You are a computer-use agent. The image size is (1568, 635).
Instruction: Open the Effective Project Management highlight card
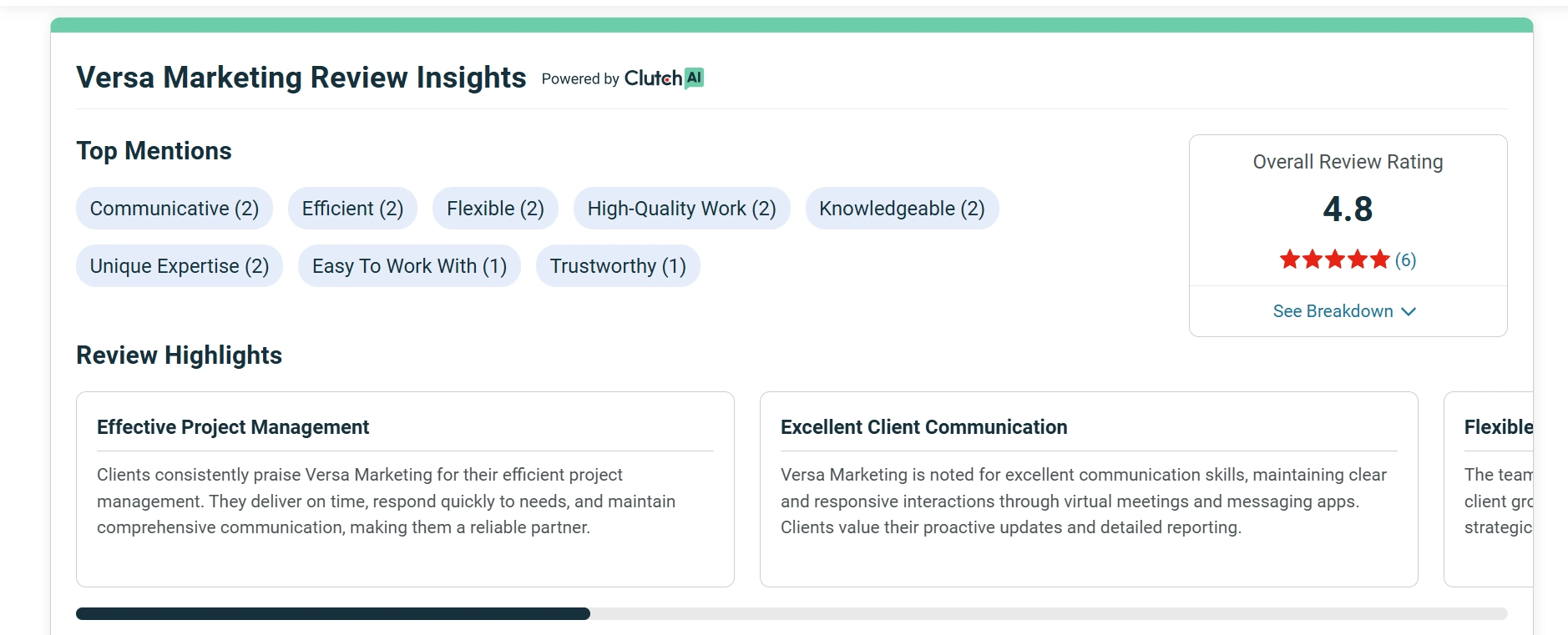coord(405,489)
